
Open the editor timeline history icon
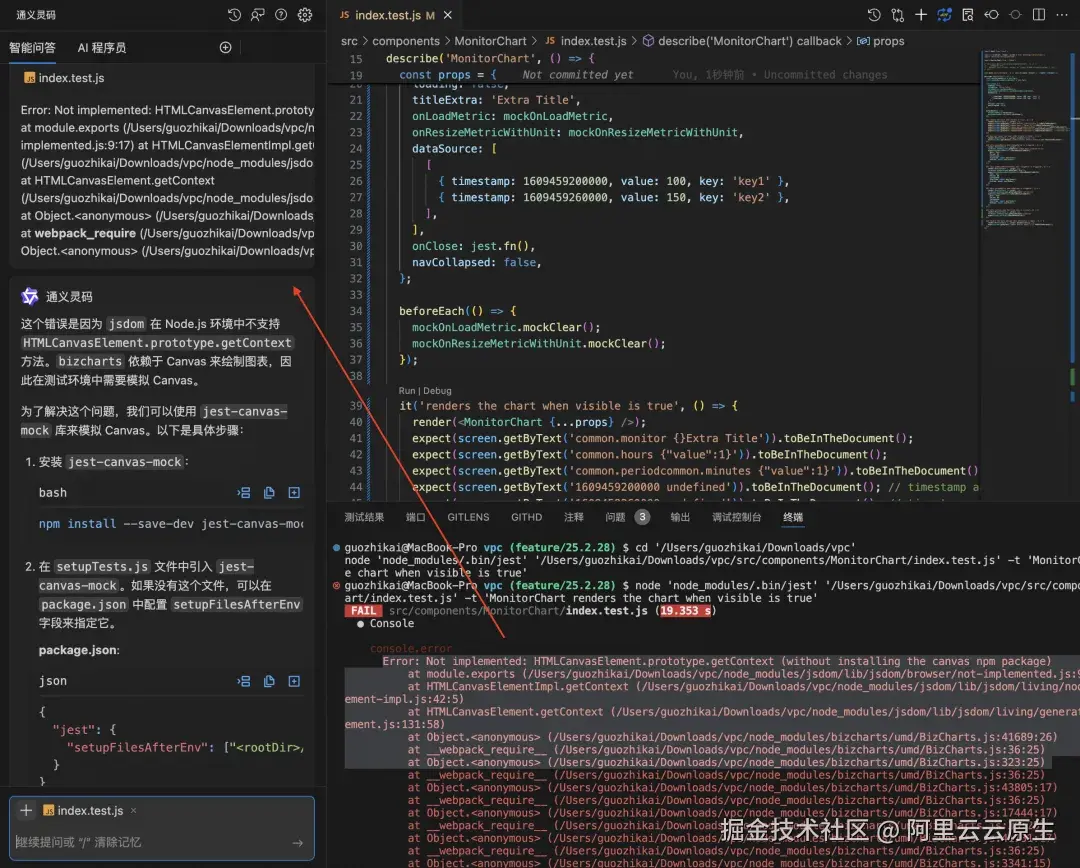(874, 14)
